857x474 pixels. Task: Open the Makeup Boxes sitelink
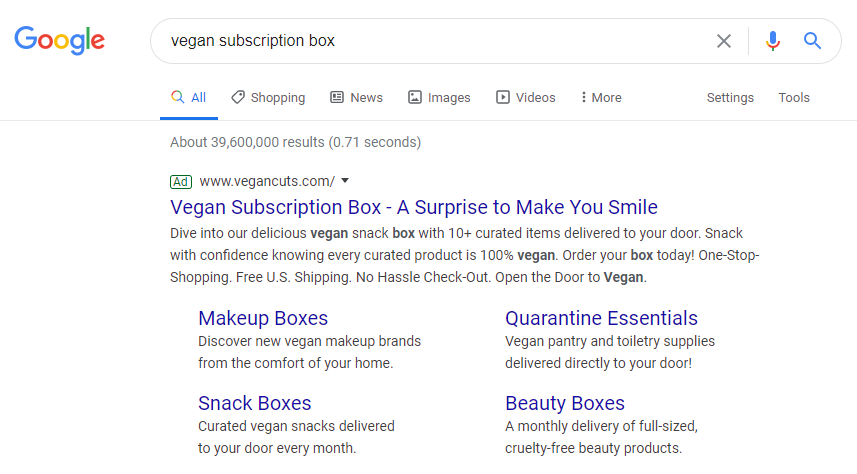click(263, 318)
